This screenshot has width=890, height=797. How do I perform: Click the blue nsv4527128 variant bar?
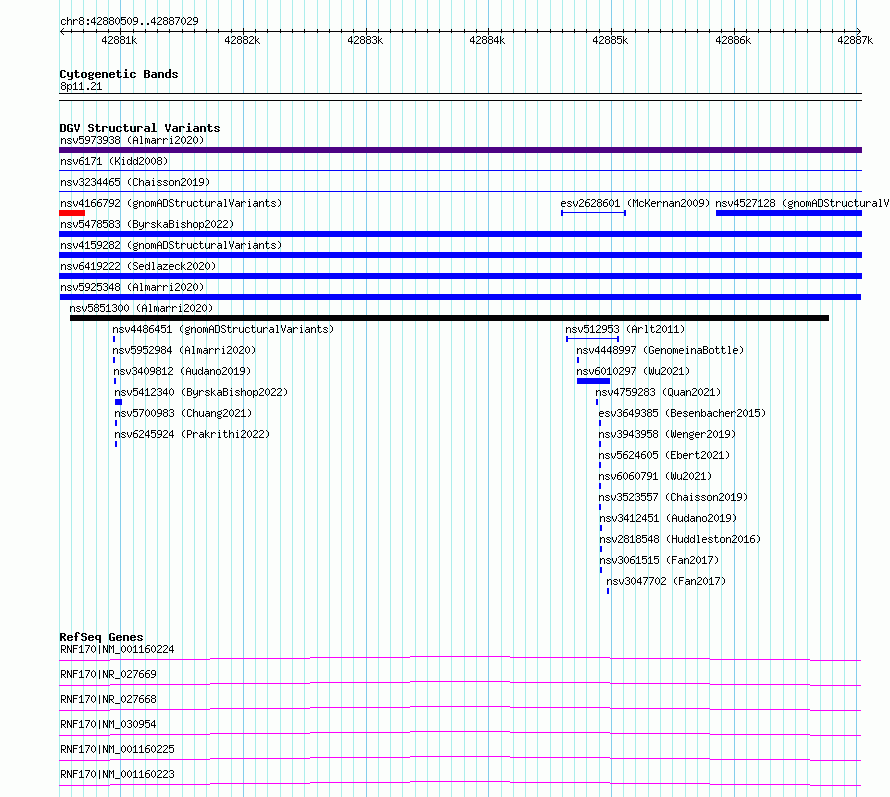click(789, 213)
